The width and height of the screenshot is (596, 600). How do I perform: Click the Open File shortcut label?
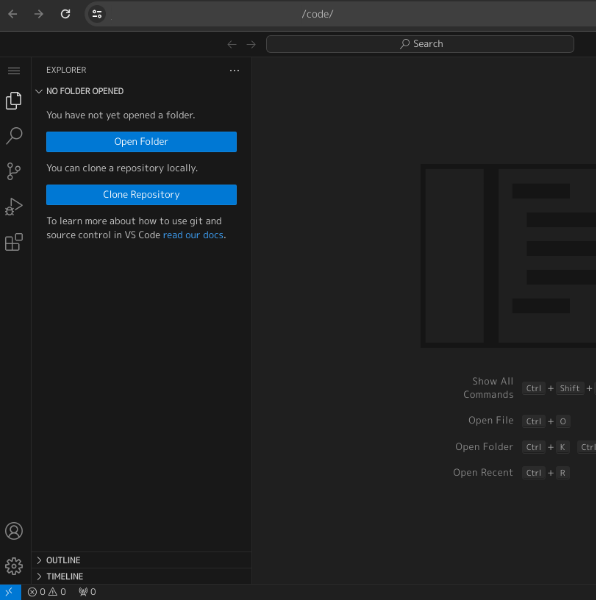[x=491, y=421]
